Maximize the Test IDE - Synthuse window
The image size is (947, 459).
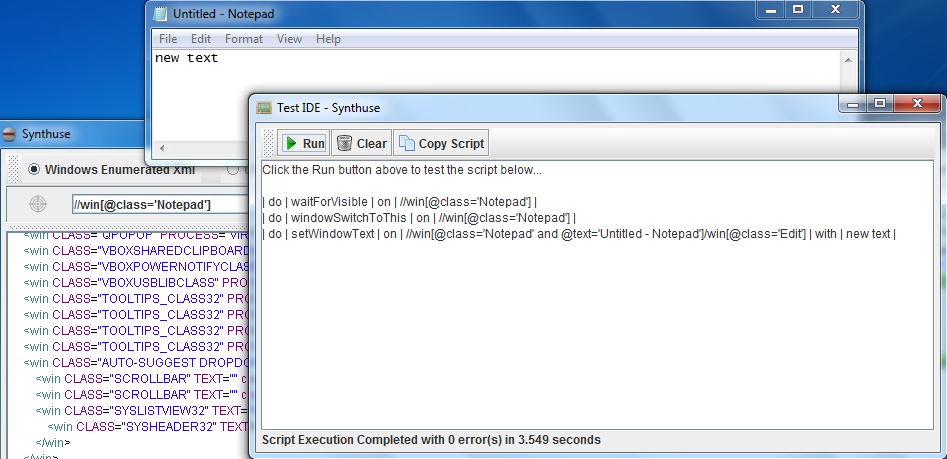[880, 103]
